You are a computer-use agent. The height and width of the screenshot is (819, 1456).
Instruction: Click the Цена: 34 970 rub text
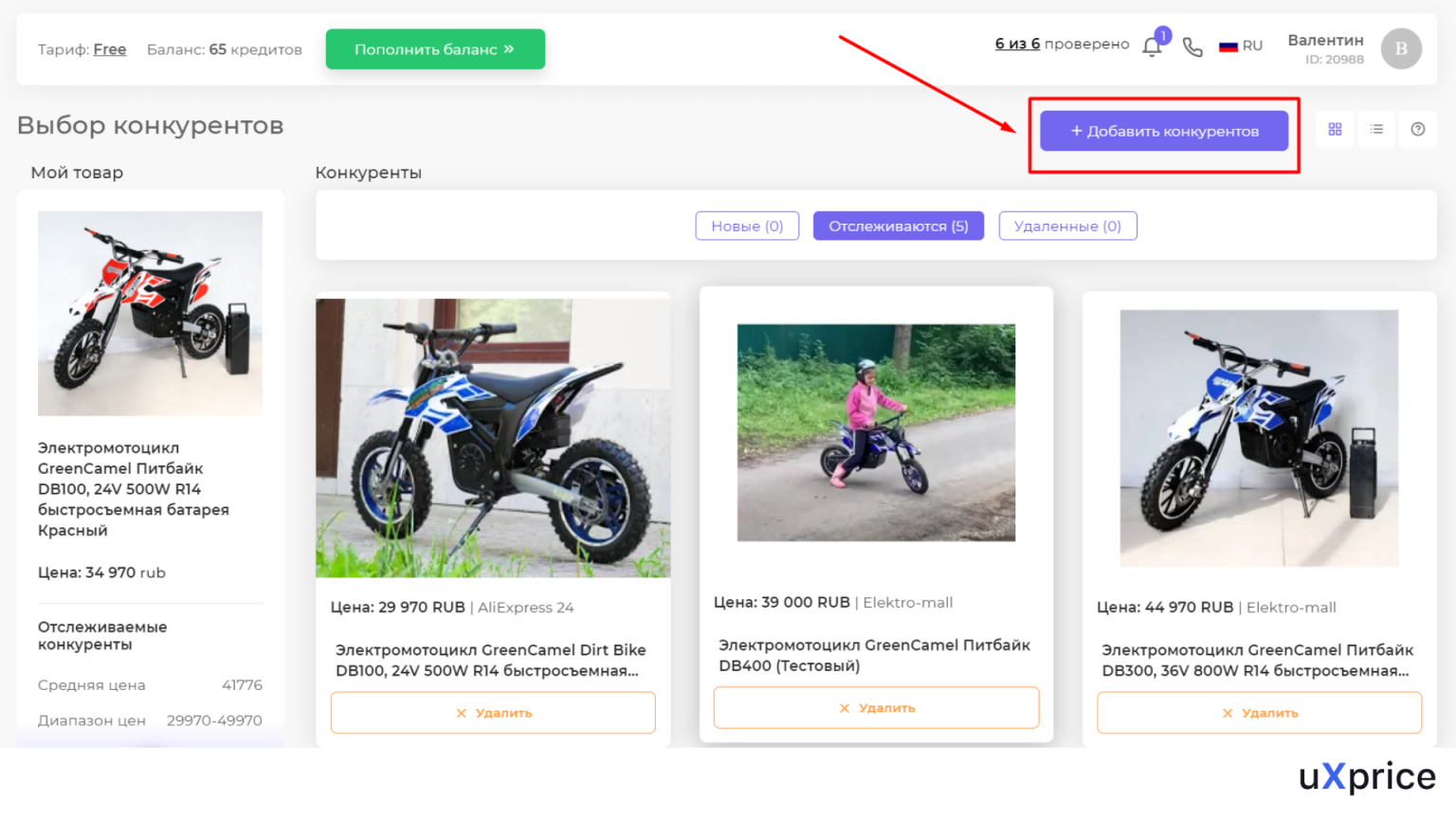101,573
